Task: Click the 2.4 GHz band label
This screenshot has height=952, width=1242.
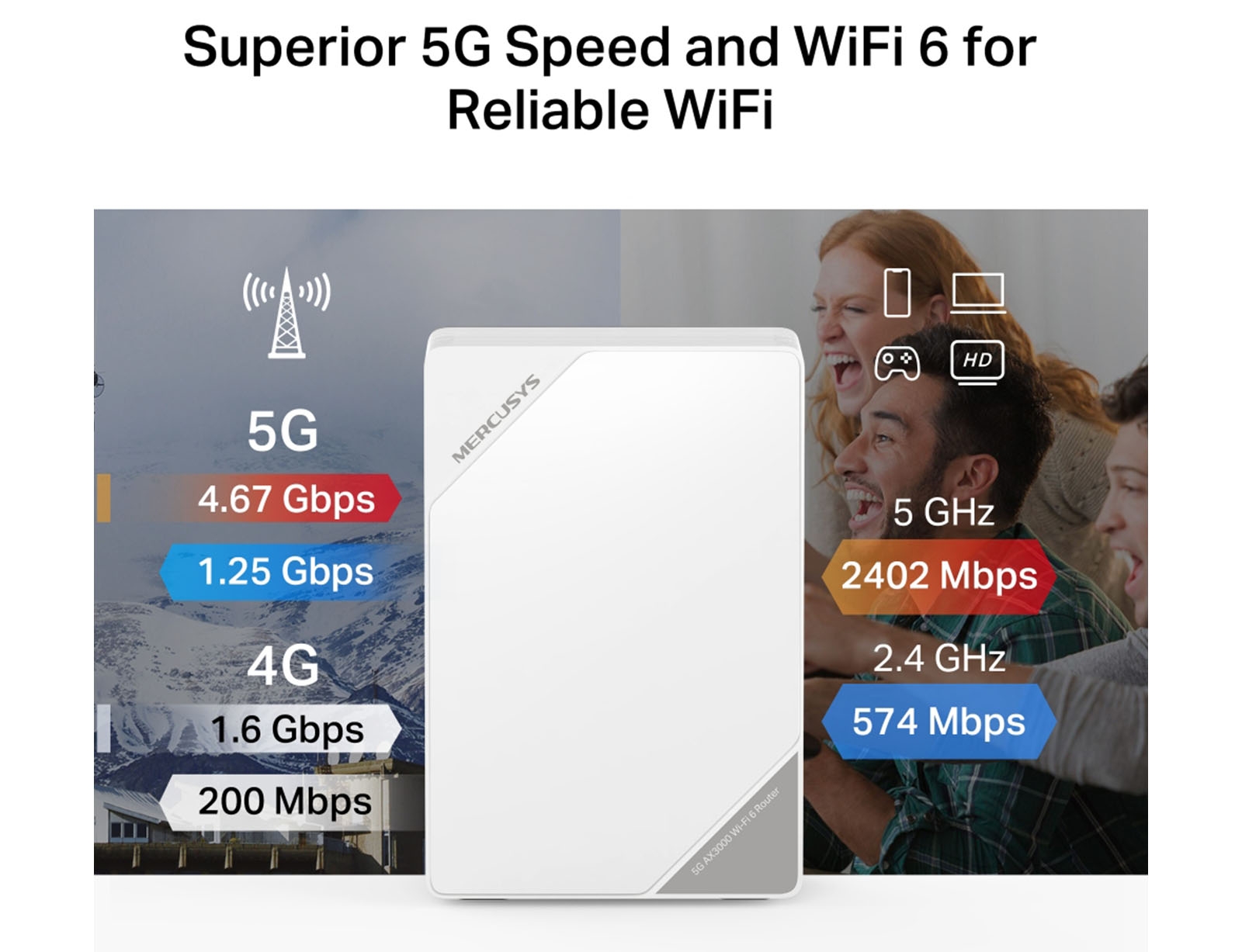Action: [x=939, y=659]
